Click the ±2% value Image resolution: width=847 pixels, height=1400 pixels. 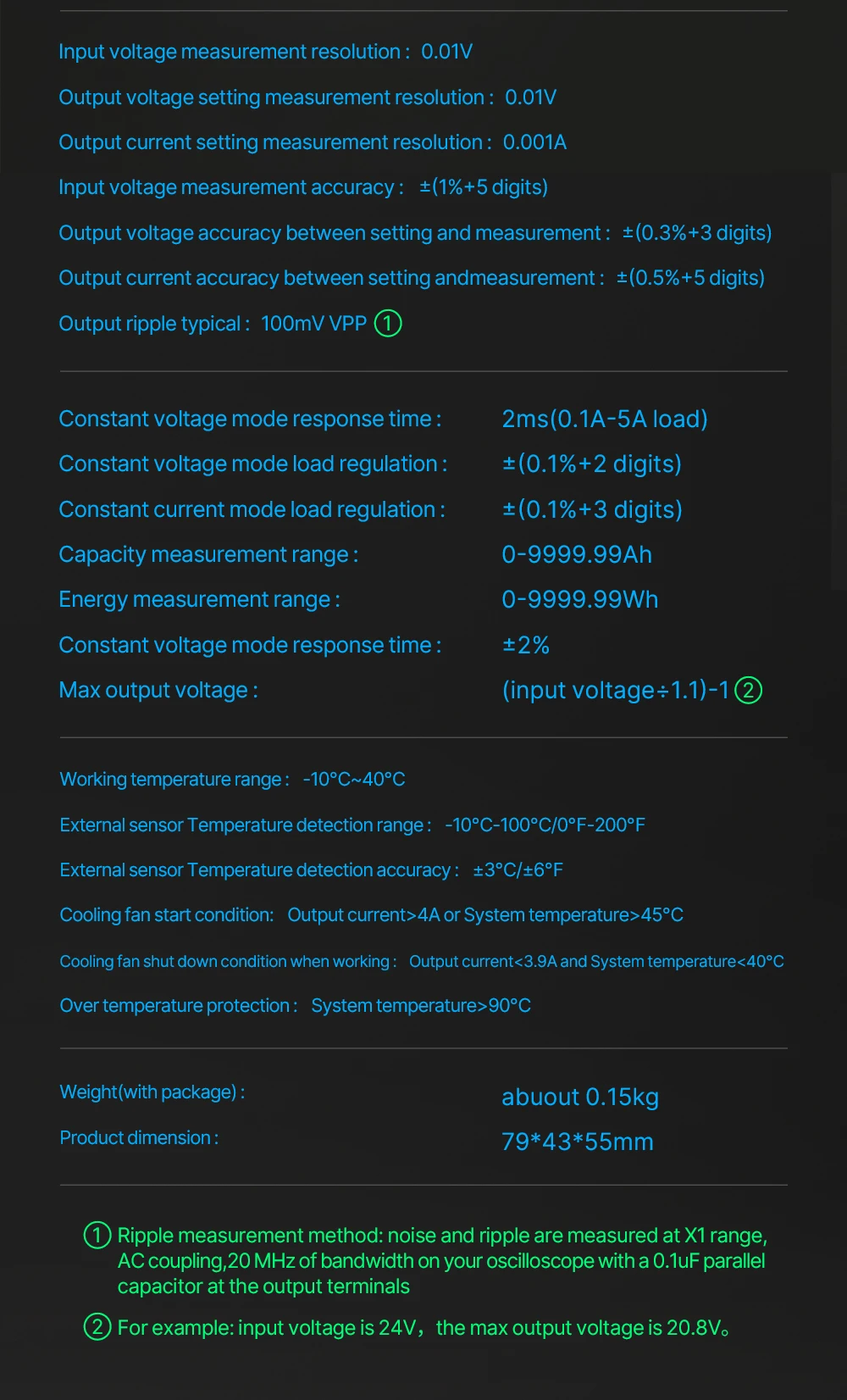click(x=526, y=645)
